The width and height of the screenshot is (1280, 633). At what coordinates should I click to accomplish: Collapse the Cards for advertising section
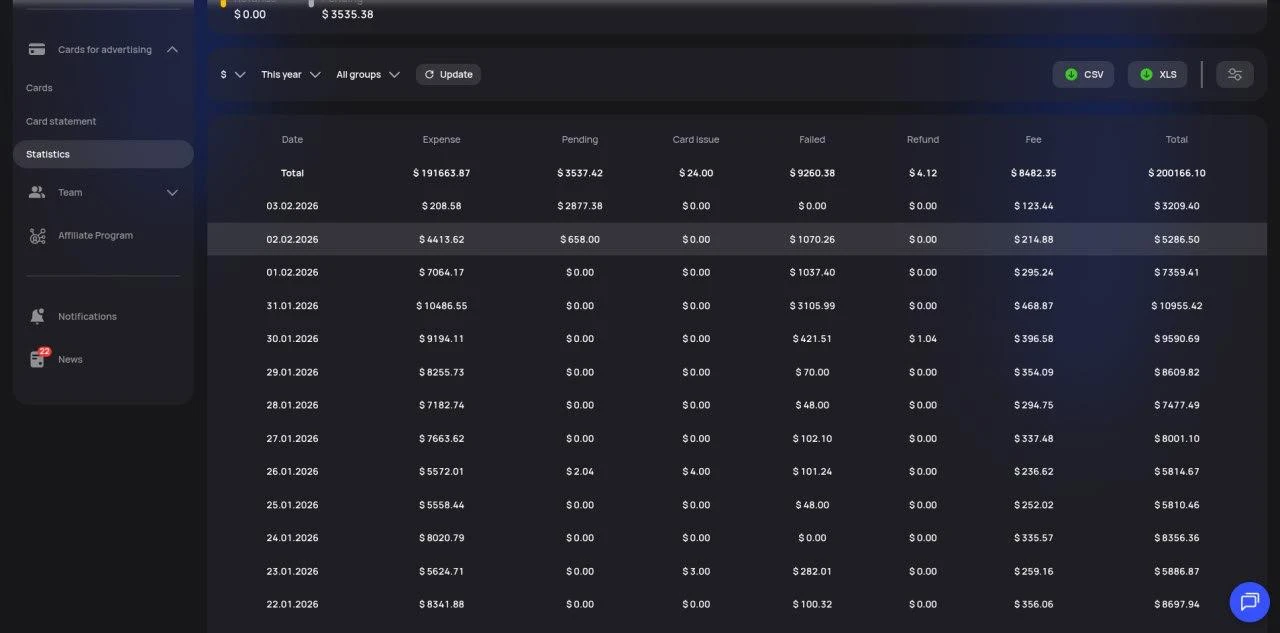[x=172, y=49]
